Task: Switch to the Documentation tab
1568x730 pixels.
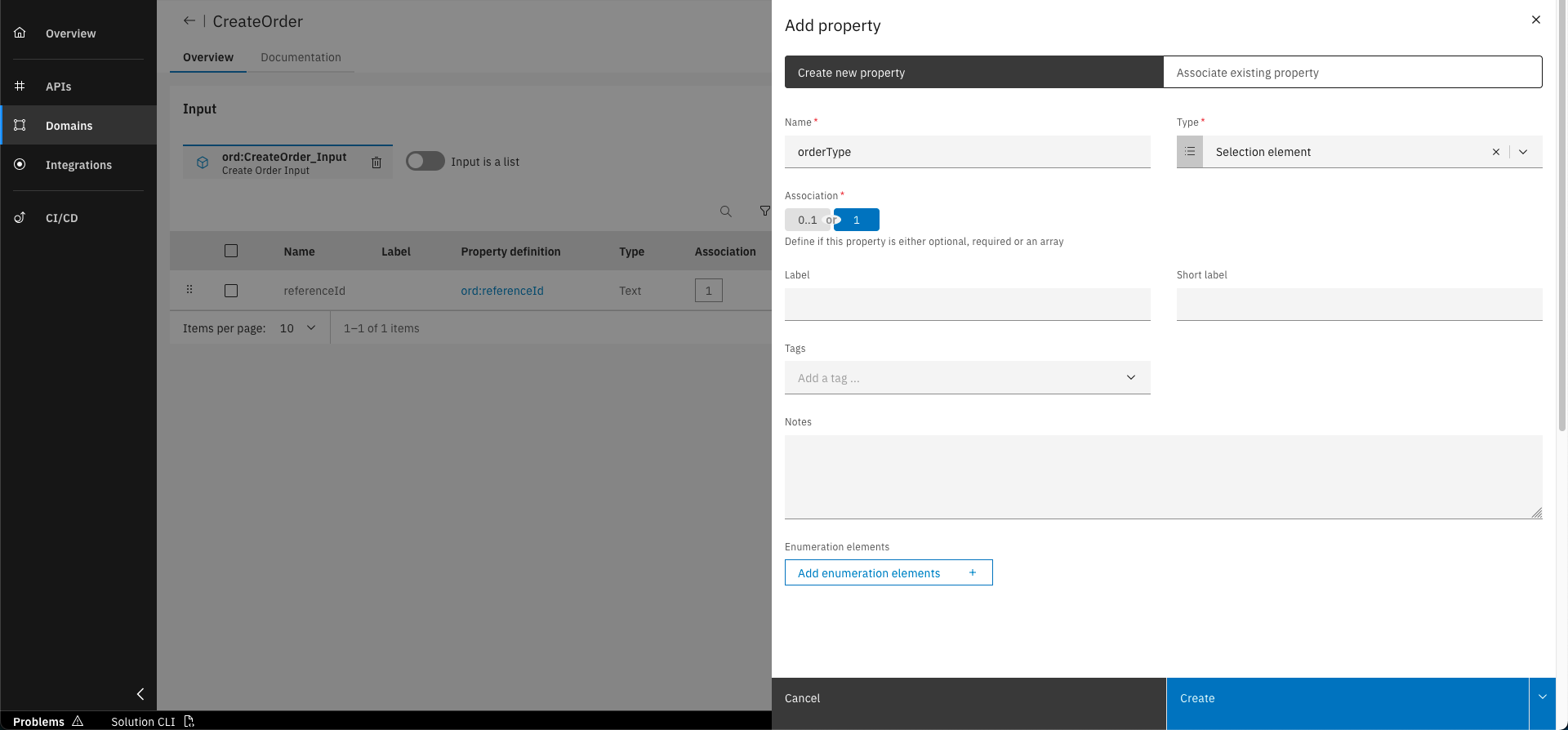Action: [x=301, y=57]
